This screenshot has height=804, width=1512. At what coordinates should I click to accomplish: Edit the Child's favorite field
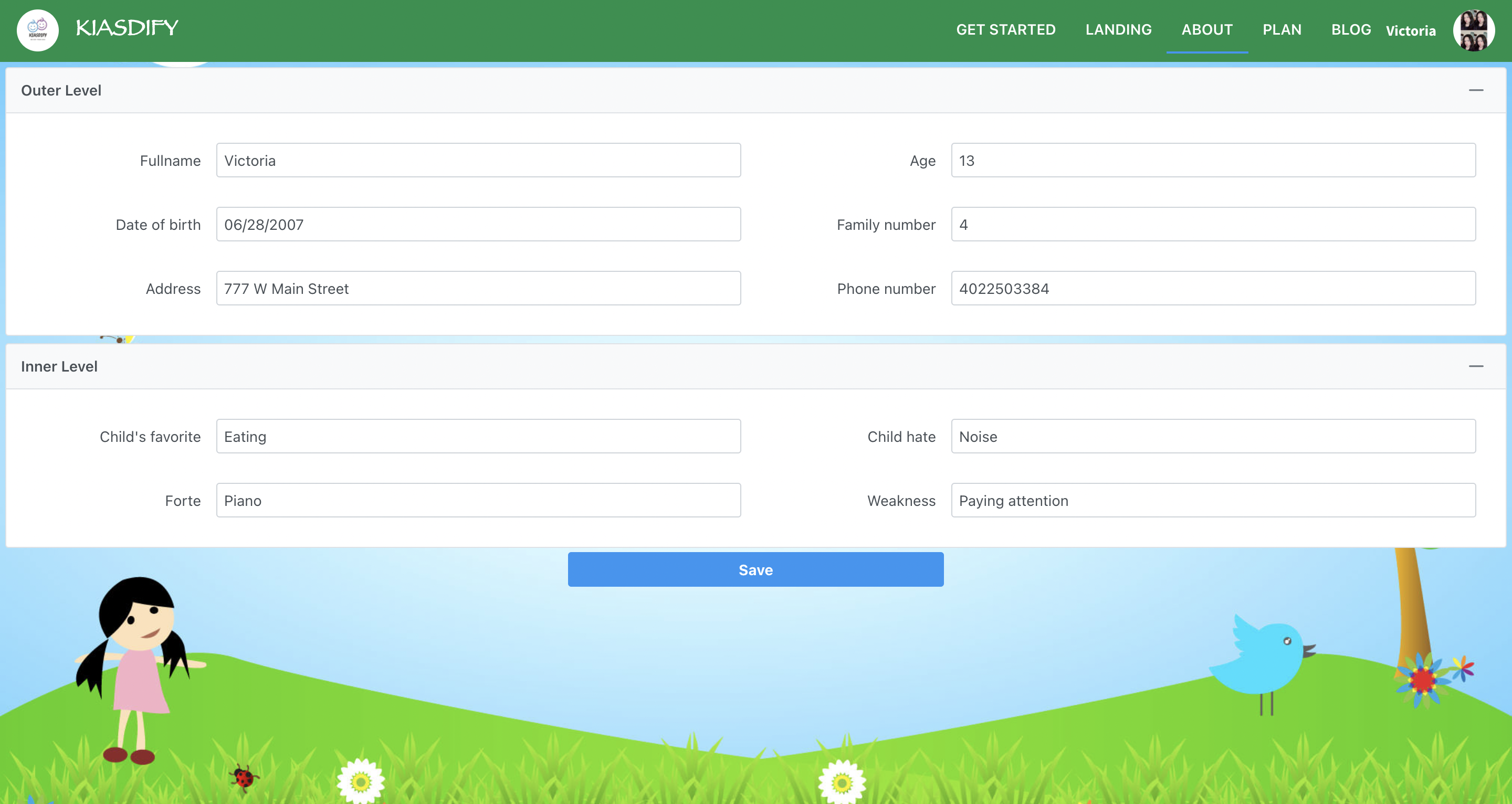click(x=478, y=436)
